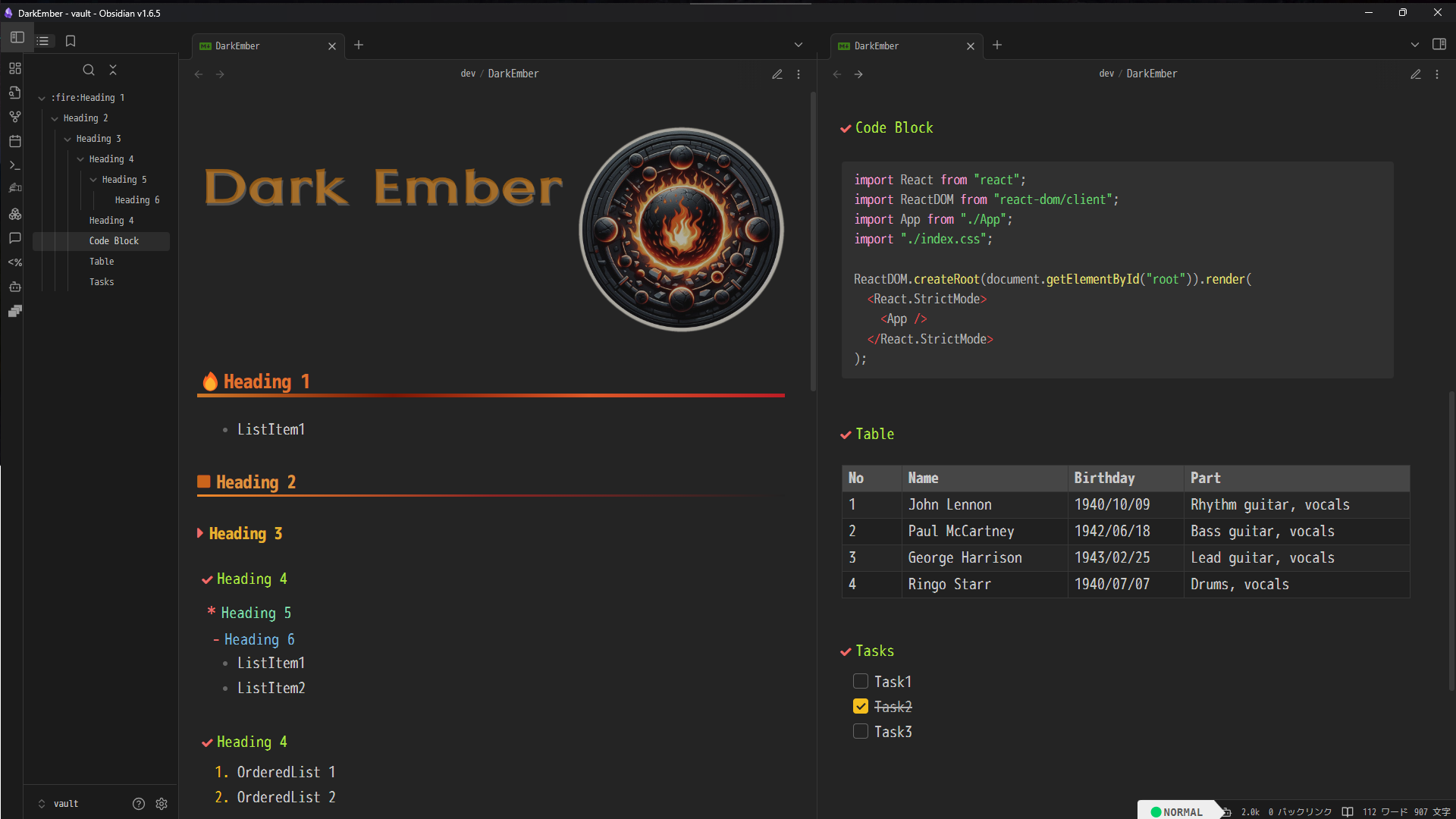This screenshot has height=819, width=1456.
Task: Click the edit pencil icon on right pane
Action: click(1416, 73)
